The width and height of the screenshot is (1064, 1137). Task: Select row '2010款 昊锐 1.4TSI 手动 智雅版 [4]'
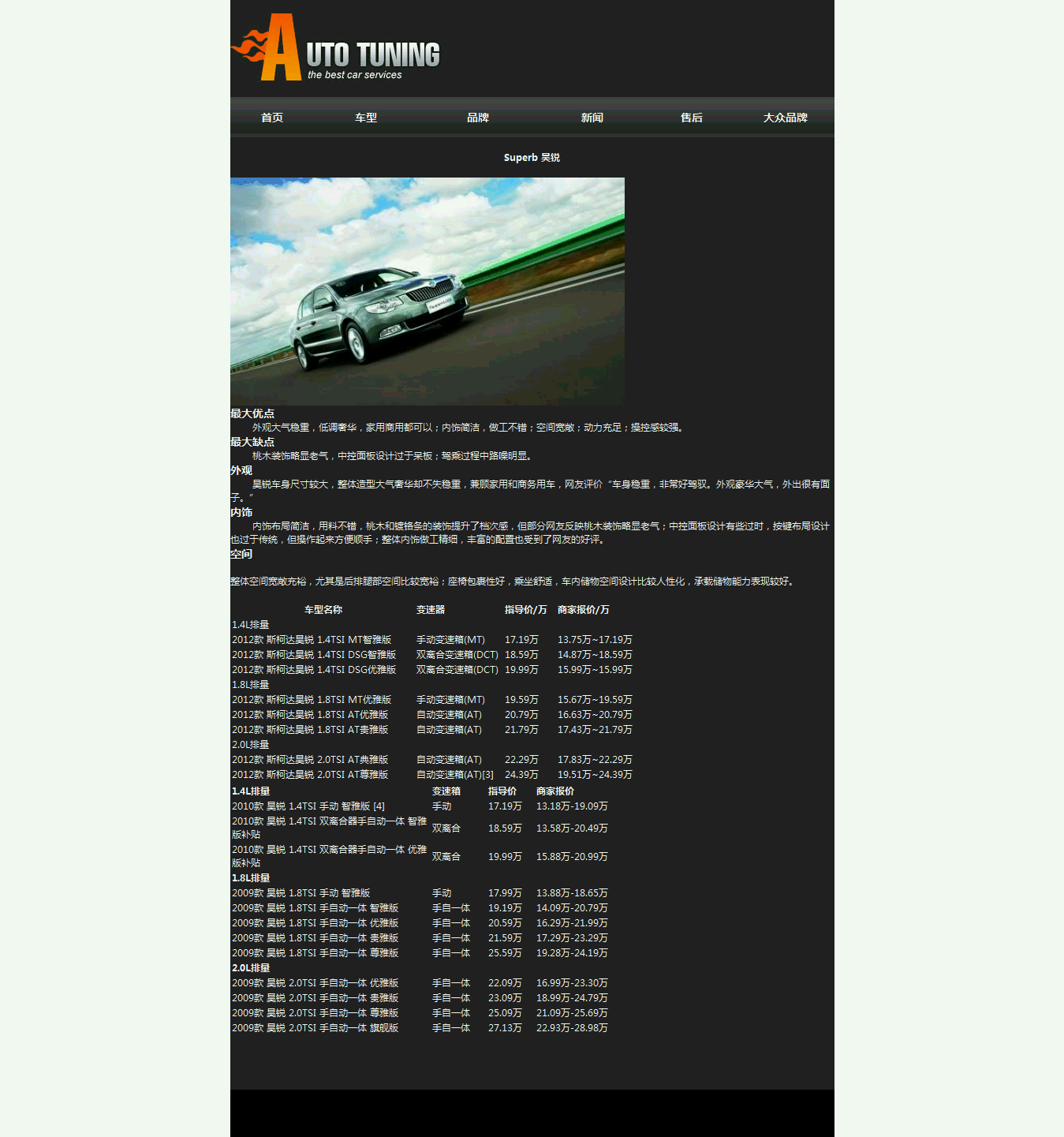pos(420,806)
